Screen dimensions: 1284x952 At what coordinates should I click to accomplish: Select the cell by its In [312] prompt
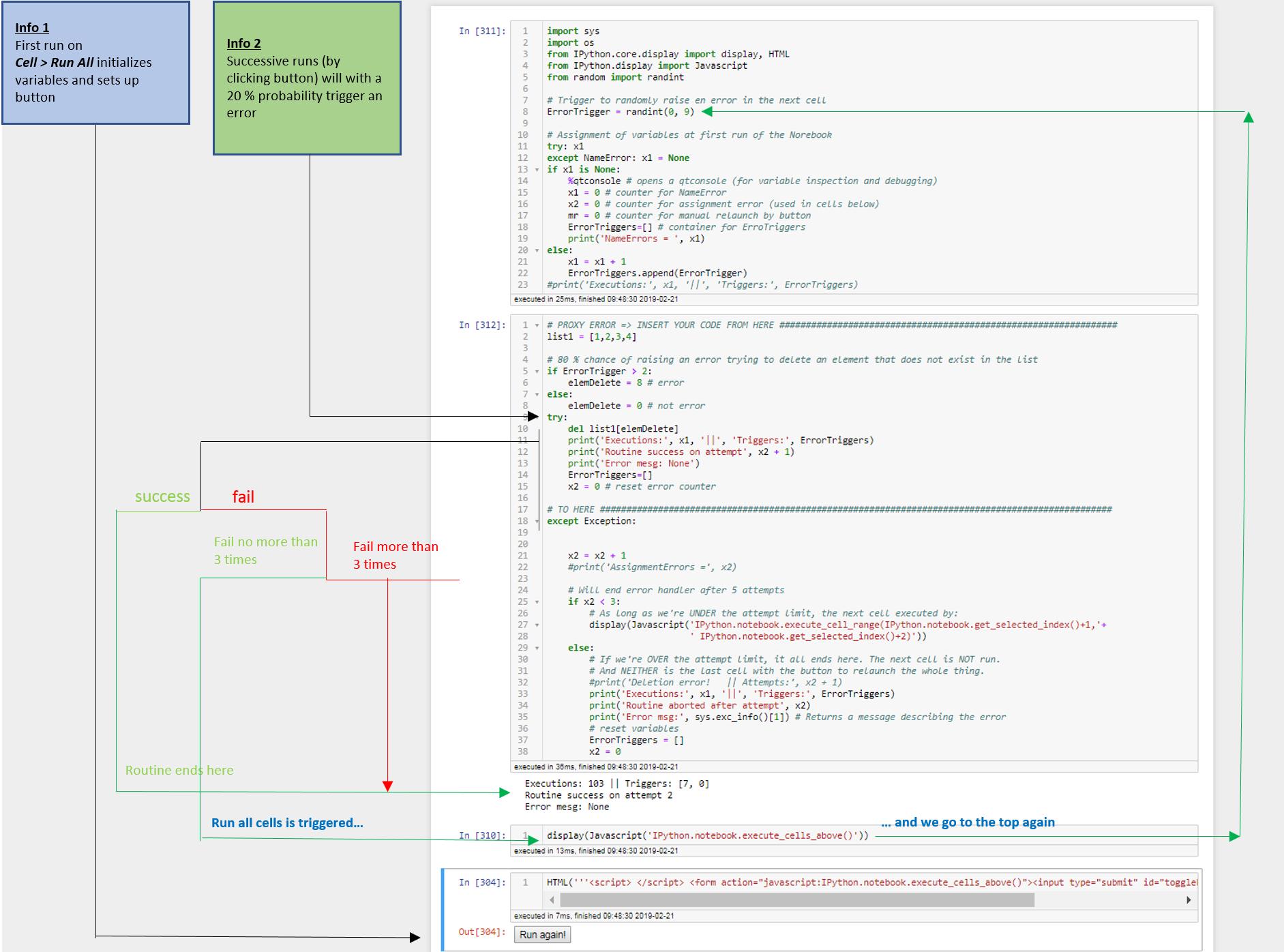[x=482, y=325]
